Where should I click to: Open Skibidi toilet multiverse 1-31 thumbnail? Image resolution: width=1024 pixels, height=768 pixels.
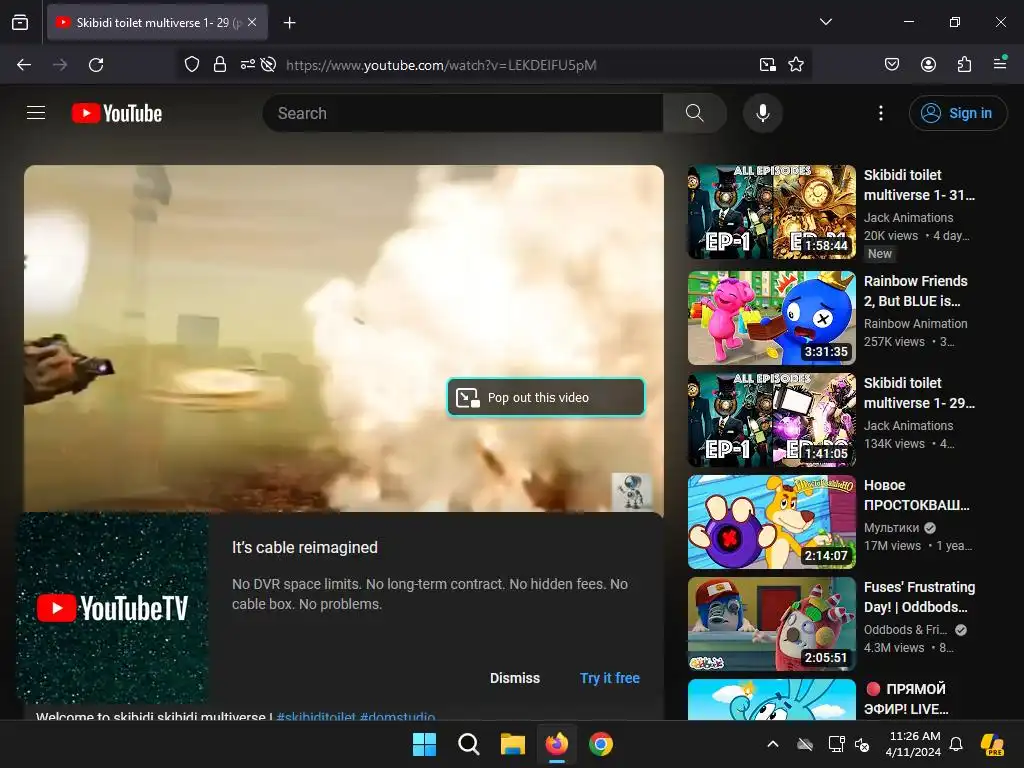(x=771, y=212)
